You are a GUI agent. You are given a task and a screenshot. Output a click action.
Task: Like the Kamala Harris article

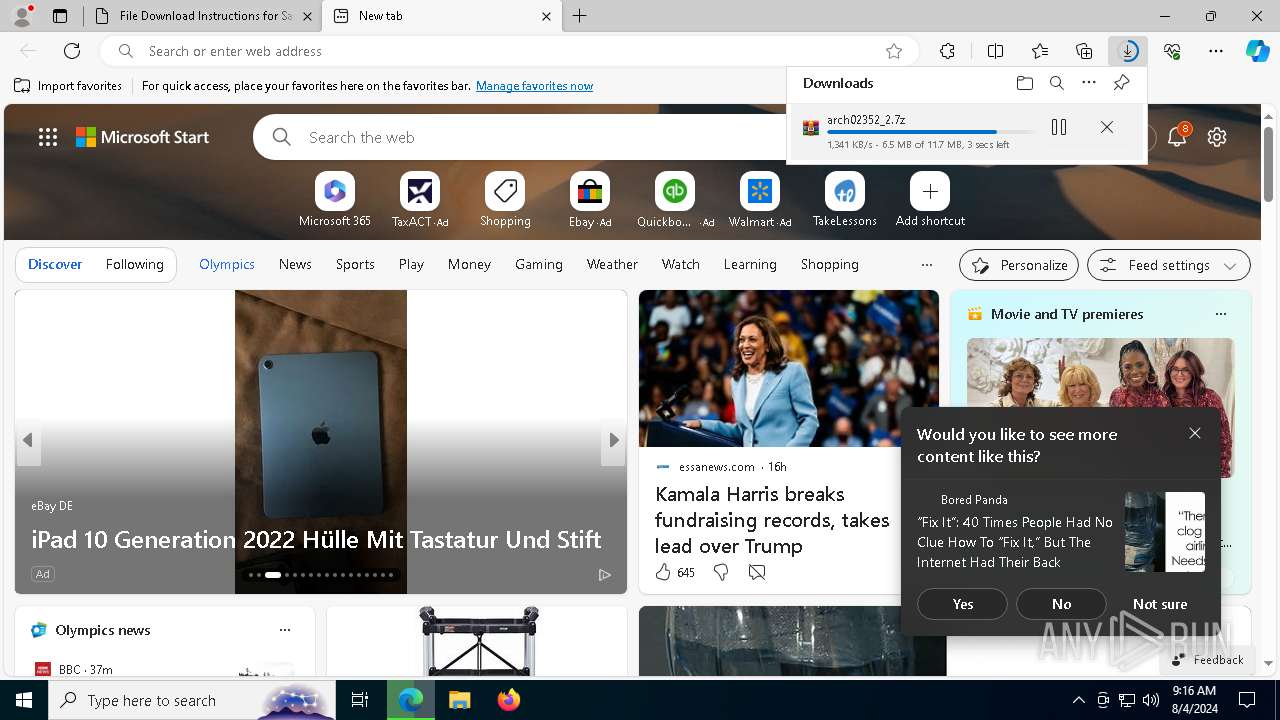click(663, 572)
